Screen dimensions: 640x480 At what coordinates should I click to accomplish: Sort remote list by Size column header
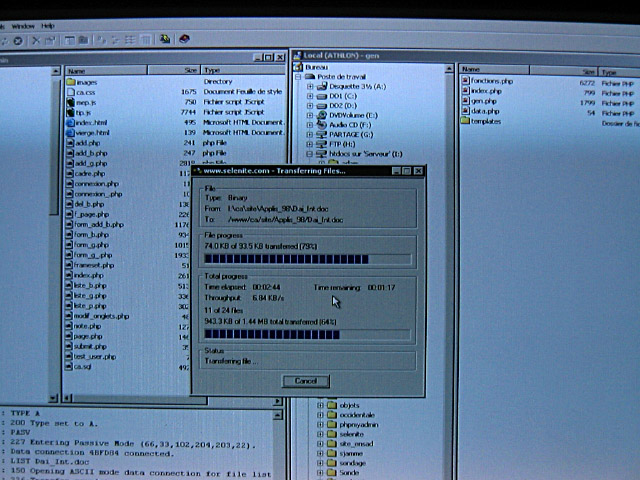[174, 70]
